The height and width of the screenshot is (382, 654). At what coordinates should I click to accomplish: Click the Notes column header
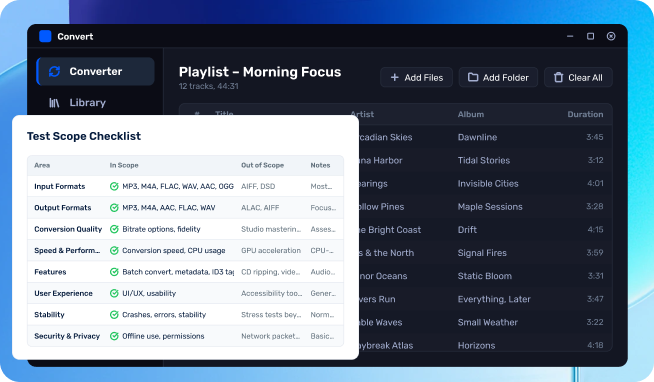point(320,165)
